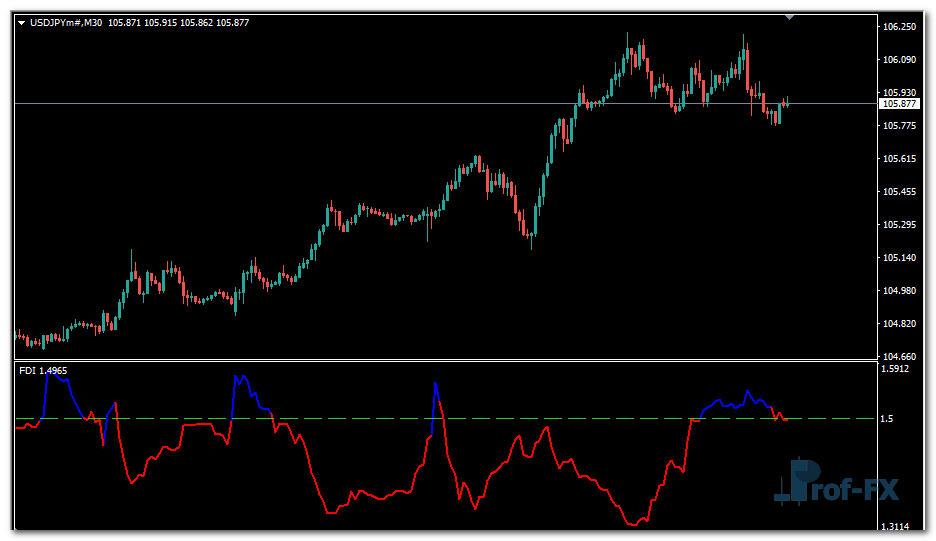Click the chart shift marker triangle
This screenshot has height=541, width=936.
[790, 17]
